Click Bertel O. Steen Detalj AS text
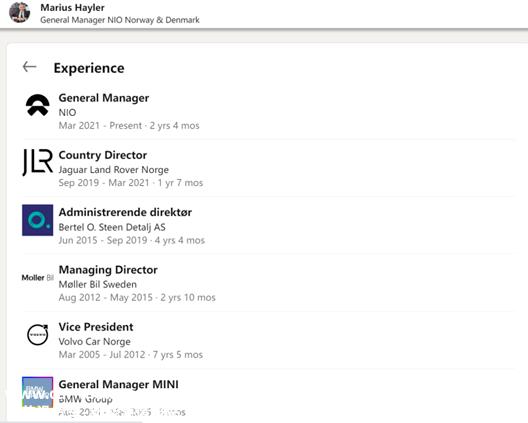This screenshot has width=528, height=423. tap(112, 227)
